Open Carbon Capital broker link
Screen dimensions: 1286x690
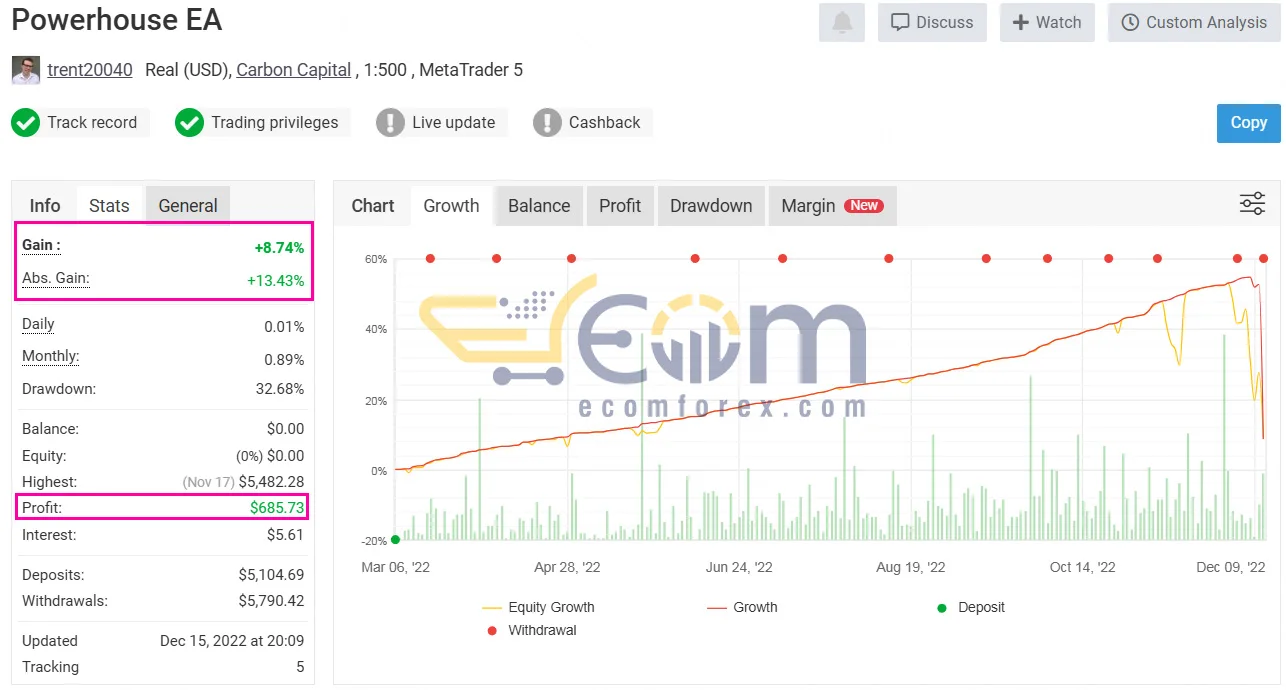point(294,70)
